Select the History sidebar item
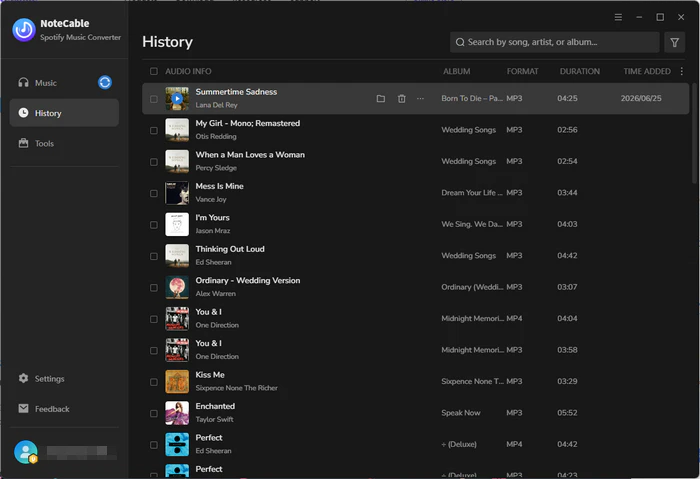 click(x=64, y=113)
